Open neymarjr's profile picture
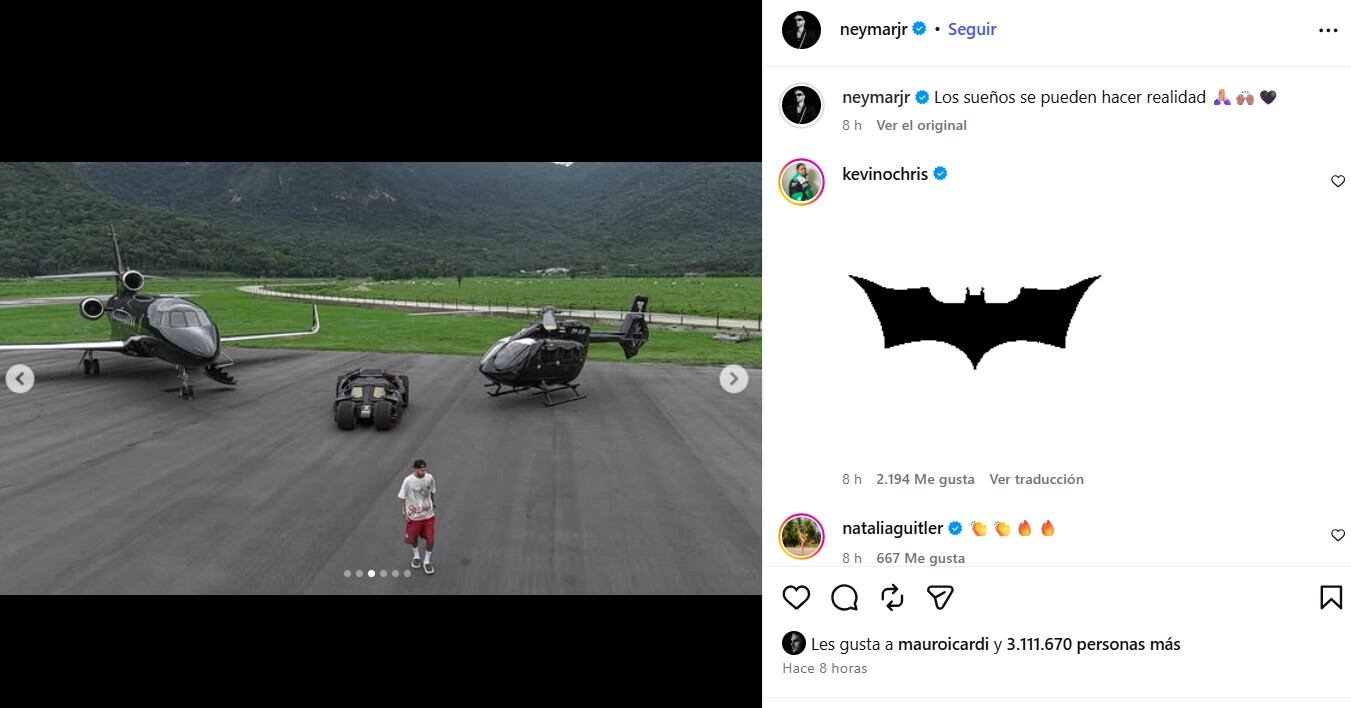Image resolution: width=1351 pixels, height=708 pixels. point(801,29)
